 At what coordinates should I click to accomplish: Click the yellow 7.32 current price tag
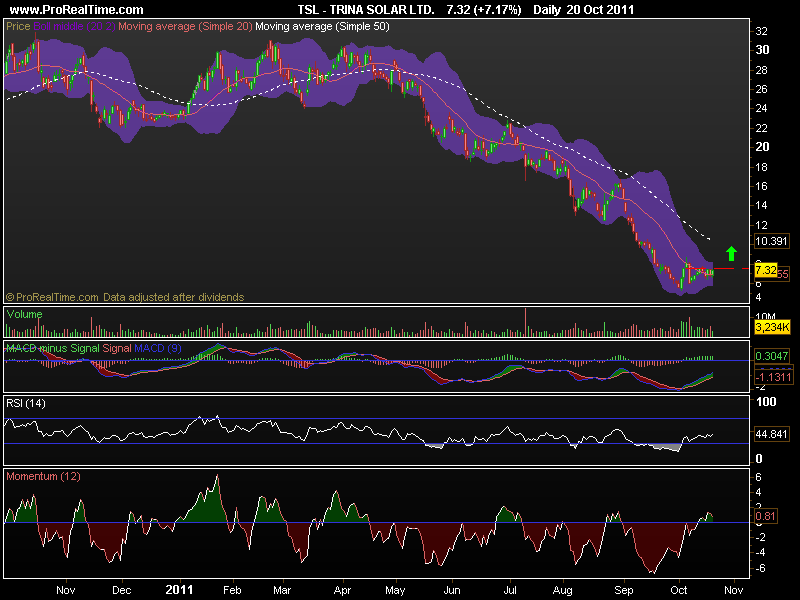[766, 270]
